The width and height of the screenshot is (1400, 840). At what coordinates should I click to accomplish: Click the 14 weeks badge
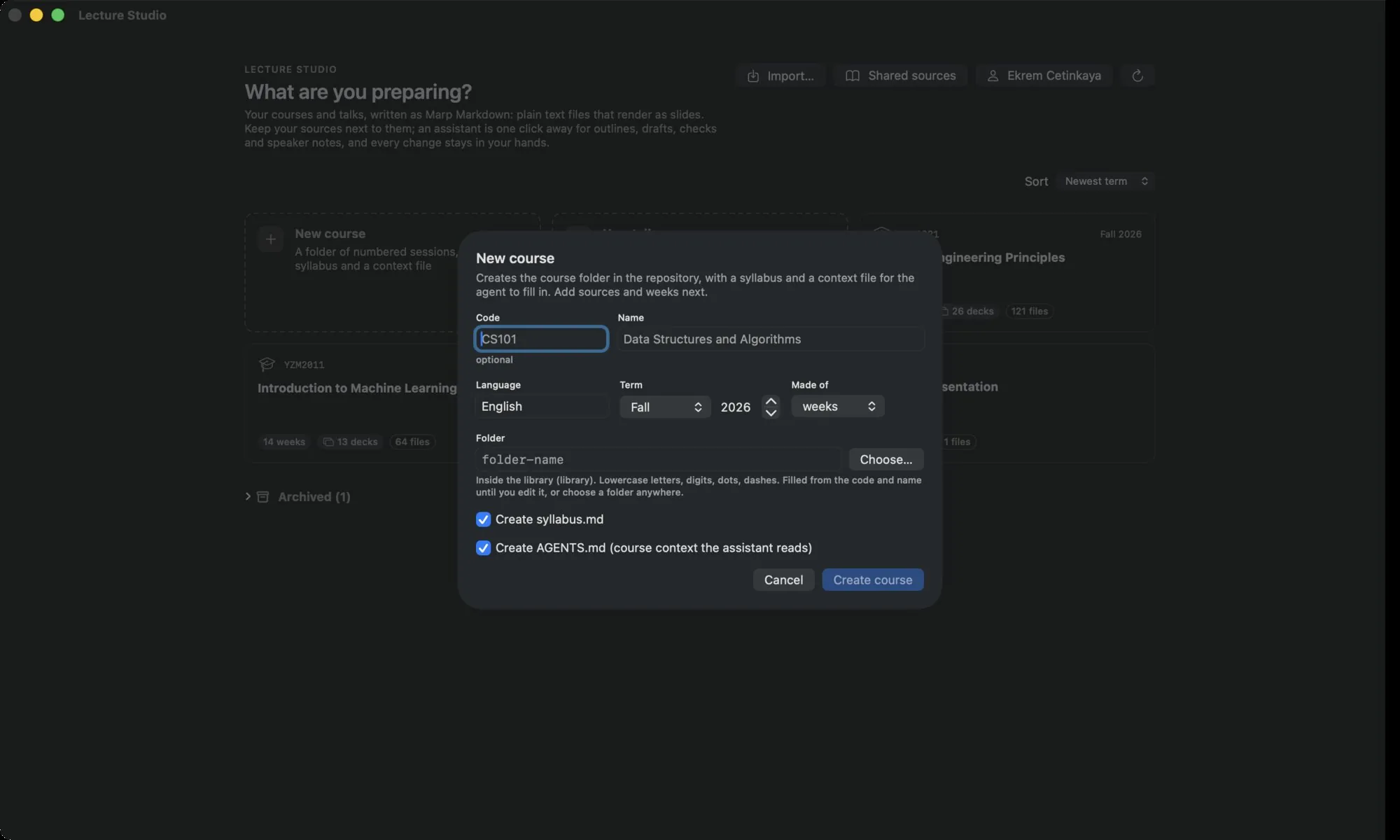[x=284, y=442]
